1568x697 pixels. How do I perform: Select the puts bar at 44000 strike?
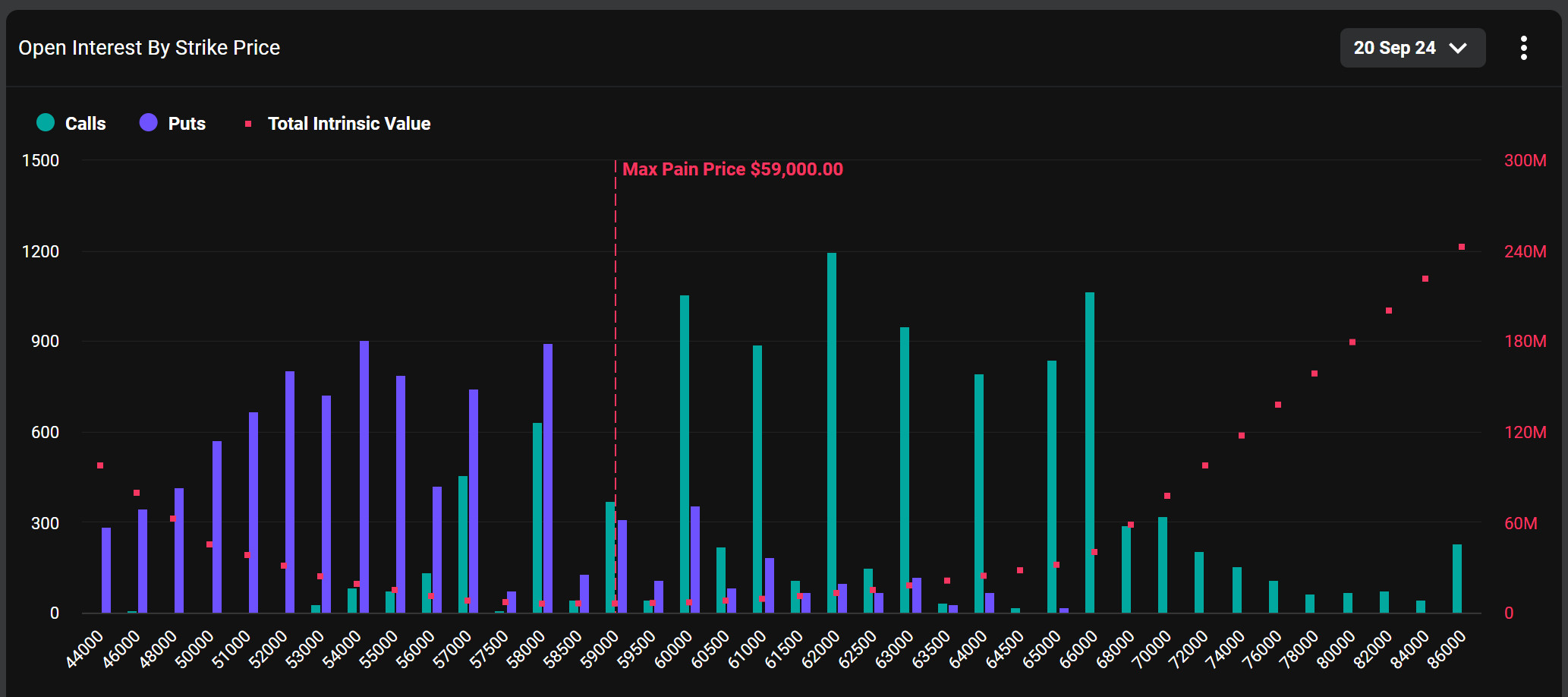[106, 570]
